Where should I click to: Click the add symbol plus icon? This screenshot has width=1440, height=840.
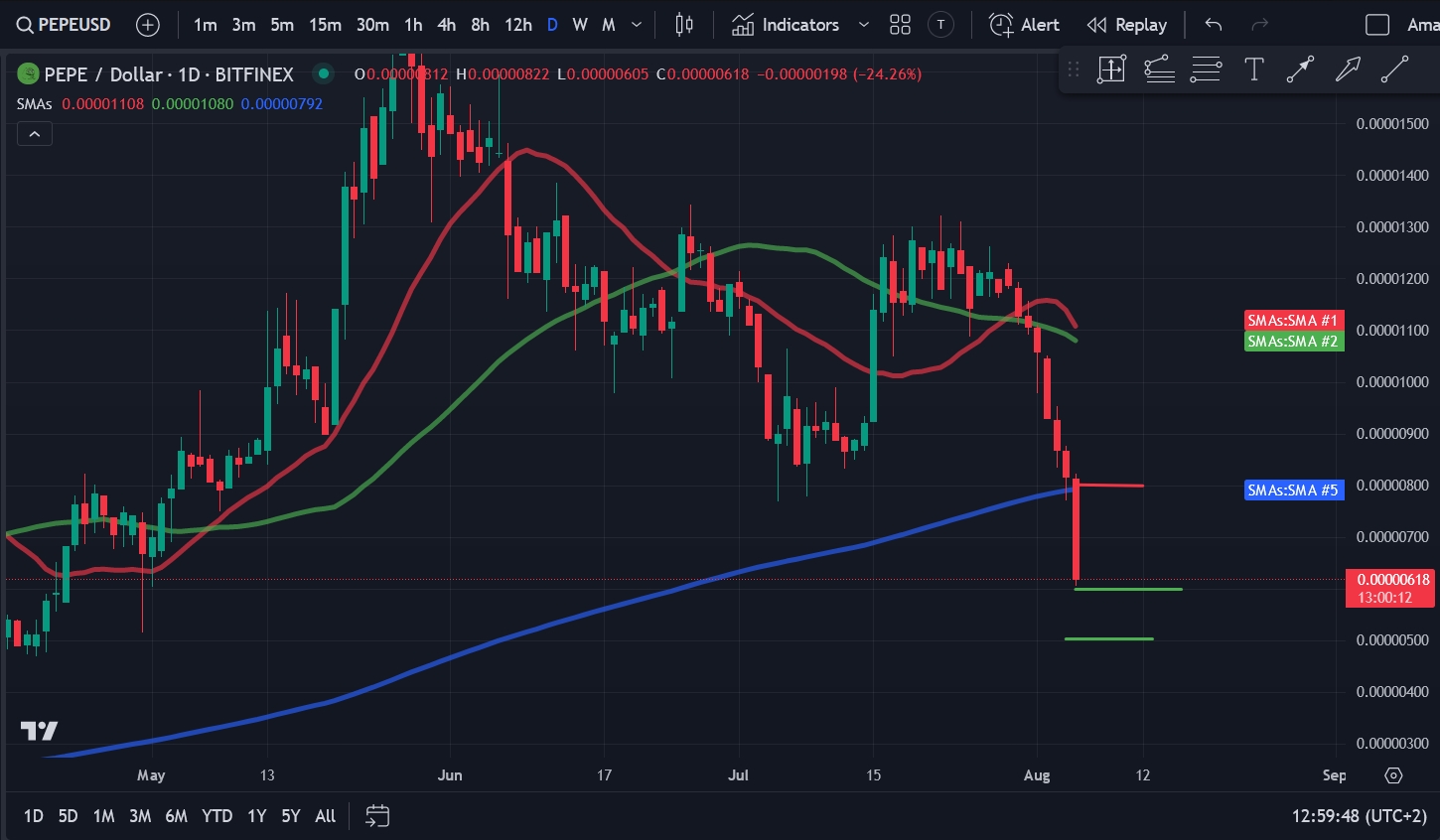pos(148,25)
